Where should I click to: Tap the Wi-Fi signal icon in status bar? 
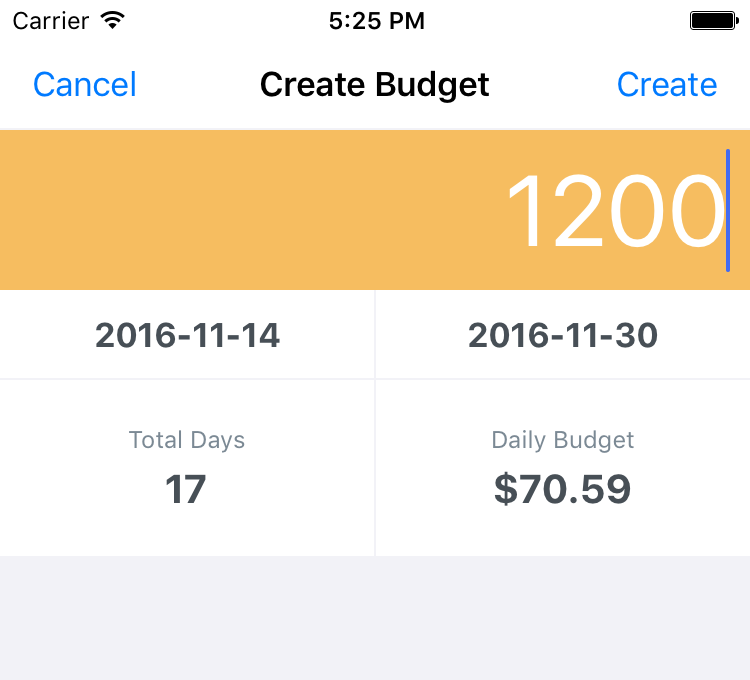113,20
